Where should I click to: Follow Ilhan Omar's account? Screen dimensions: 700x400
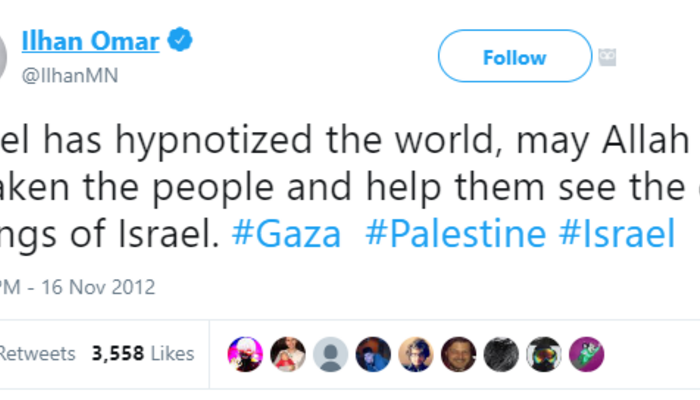click(x=514, y=56)
